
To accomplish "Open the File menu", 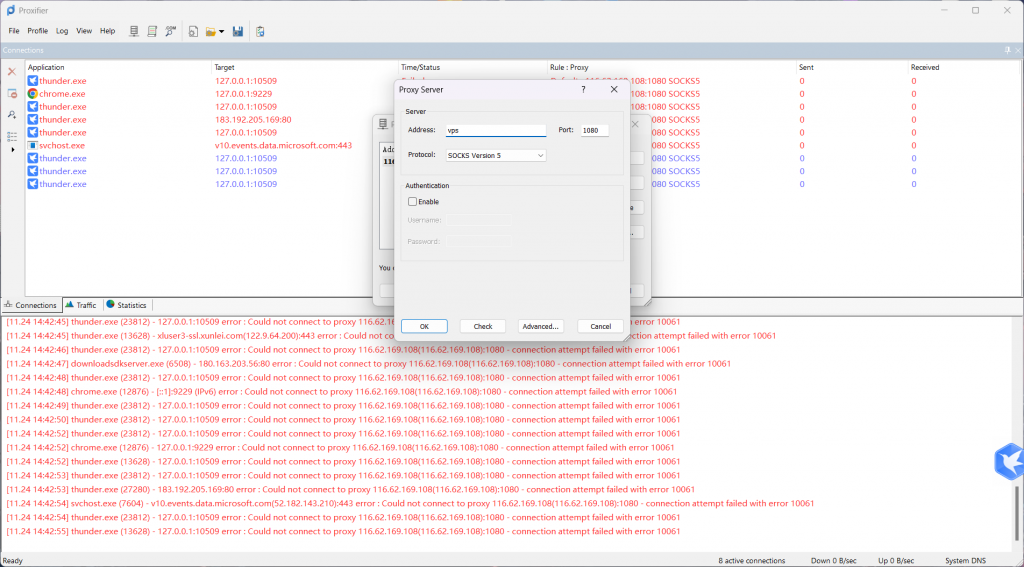I will tap(14, 31).
